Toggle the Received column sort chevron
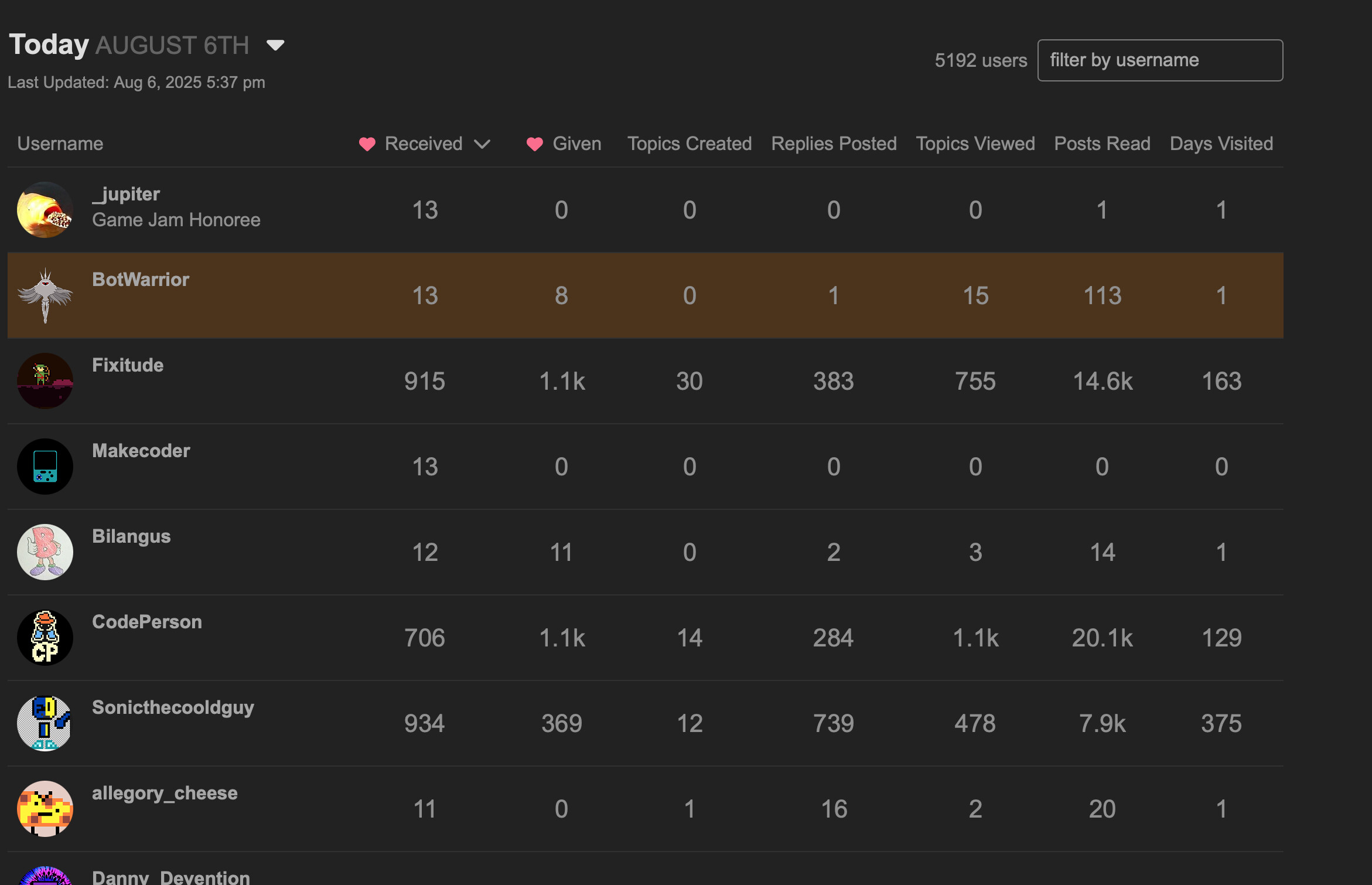Screen dimensions: 1372x885 point(482,144)
